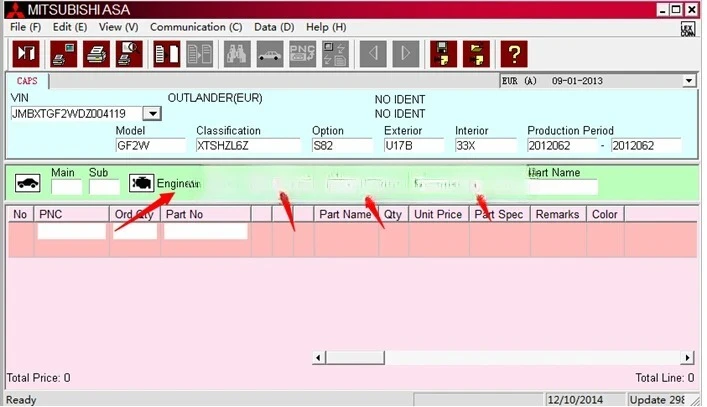Click the previous page left arrow icon
This screenshot has width=707, height=407.
(373, 54)
